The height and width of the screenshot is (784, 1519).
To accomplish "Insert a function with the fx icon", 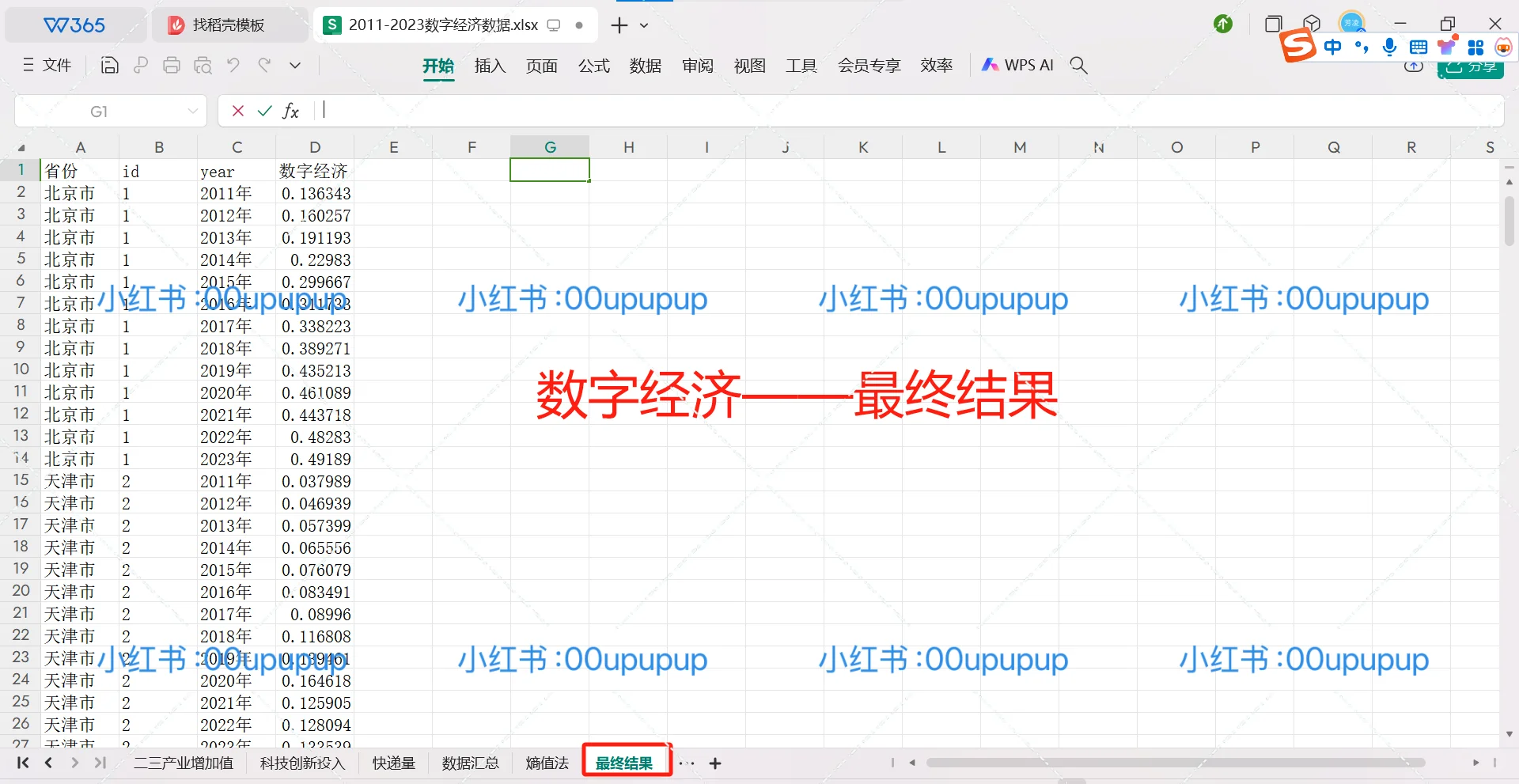I will pos(290,111).
